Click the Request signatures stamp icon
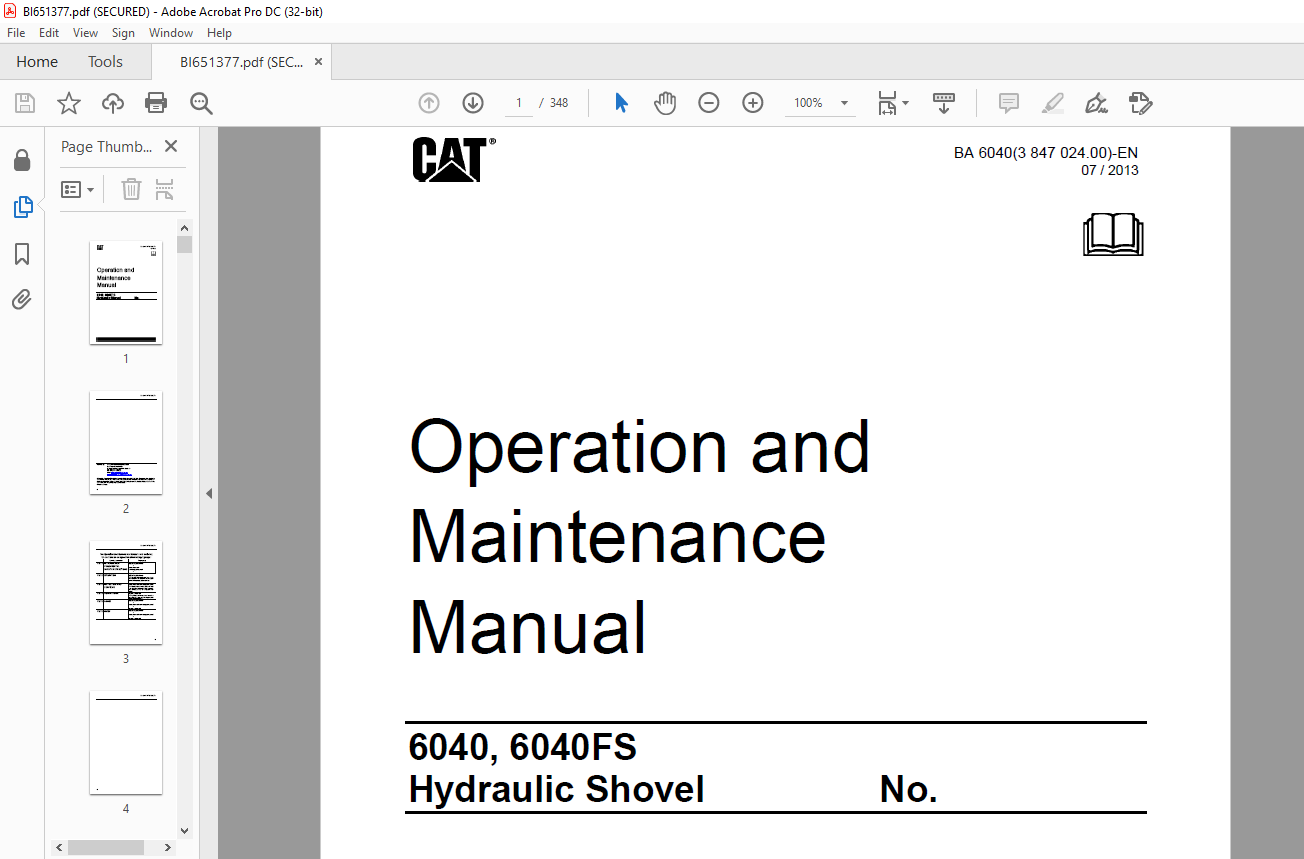Screen dimensions: 1304x859 [x=1141, y=103]
